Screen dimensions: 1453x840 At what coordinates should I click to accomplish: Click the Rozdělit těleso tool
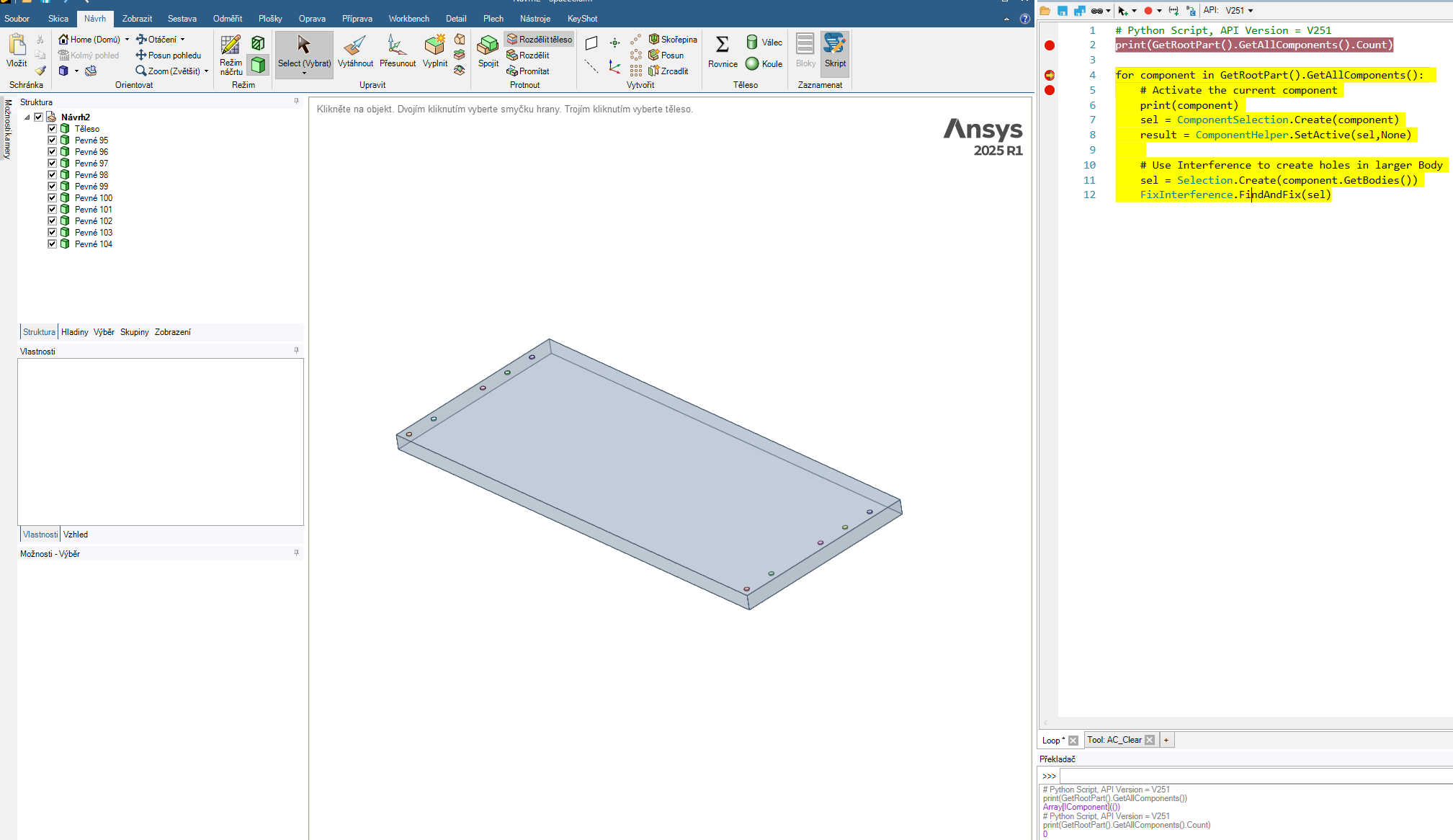click(x=540, y=40)
